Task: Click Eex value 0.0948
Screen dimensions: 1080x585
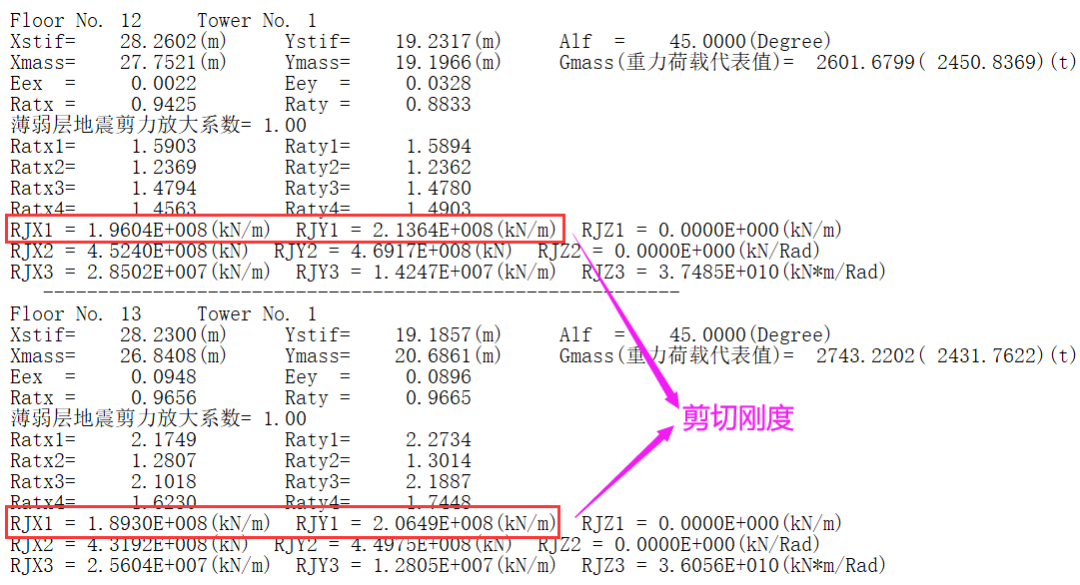Action: click(164, 377)
